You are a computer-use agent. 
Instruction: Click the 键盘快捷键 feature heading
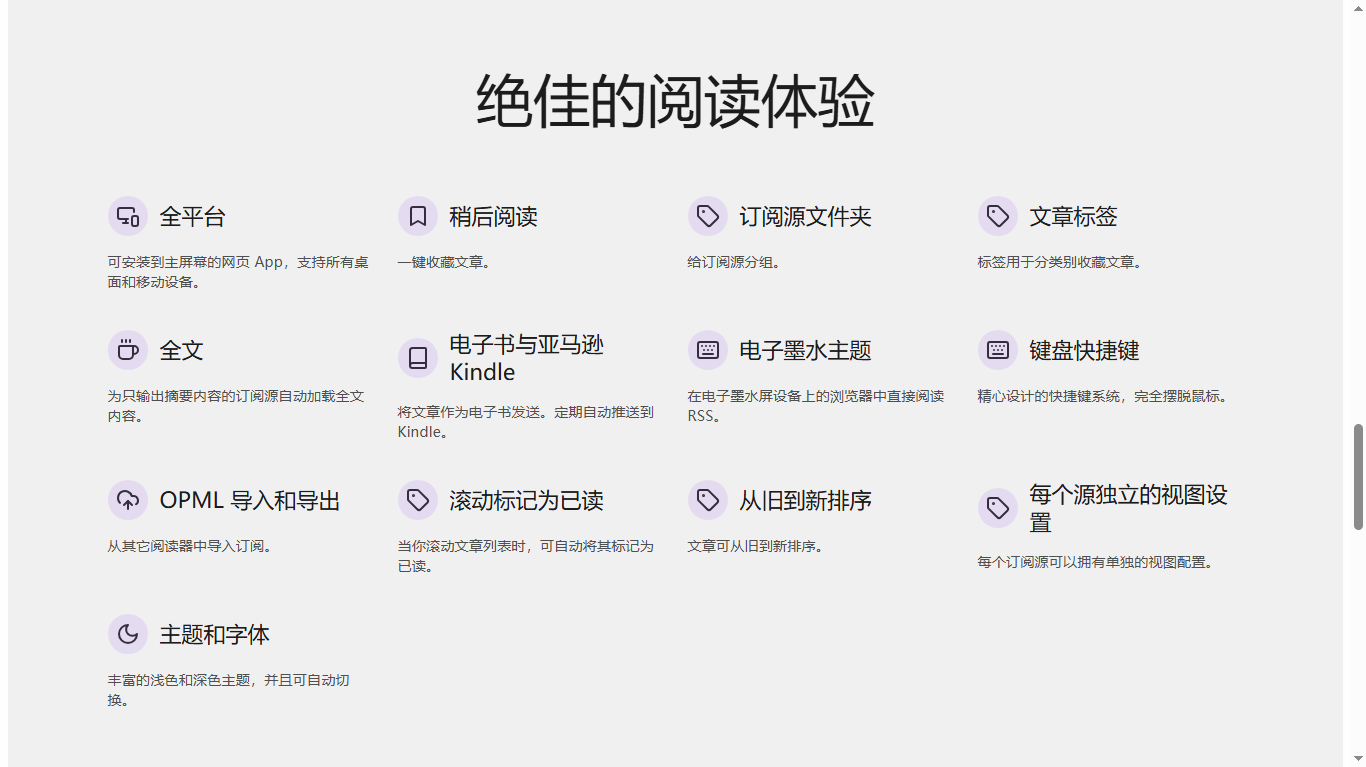1084,351
